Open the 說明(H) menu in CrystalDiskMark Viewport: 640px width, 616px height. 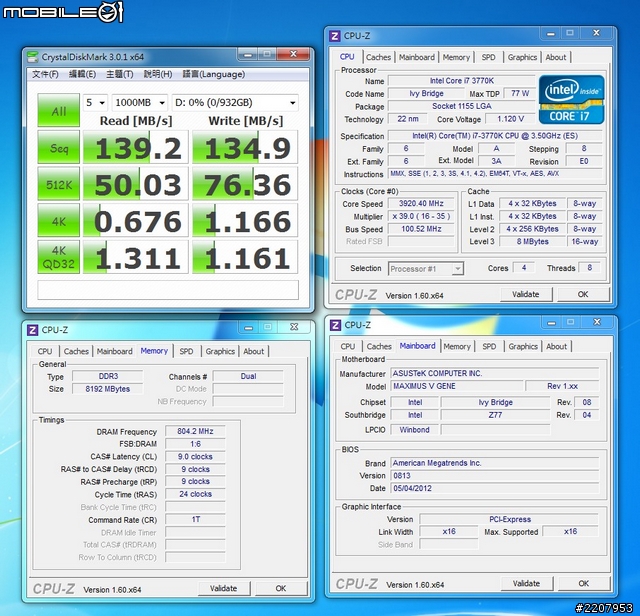tap(158, 74)
